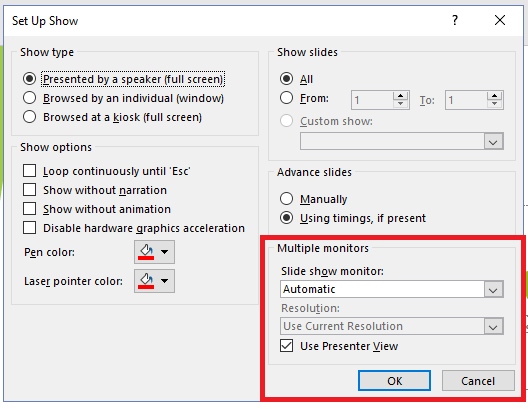
Task: Uncheck Use Presenter View
Action: [x=339, y=346]
